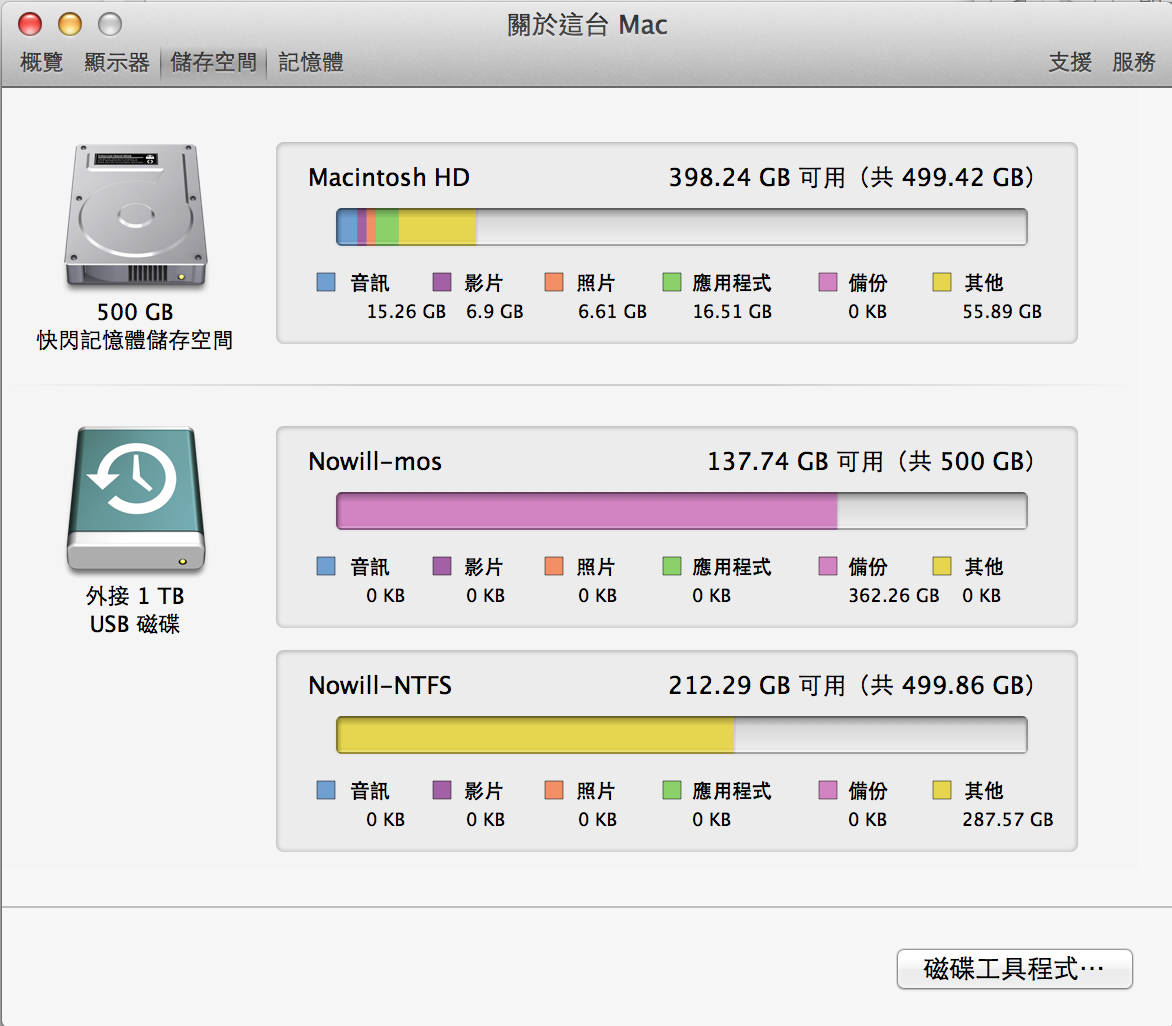Select the Nowill-NTFS volume name
The width and height of the screenshot is (1172, 1026).
pyautogui.click(x=380, y=686)
